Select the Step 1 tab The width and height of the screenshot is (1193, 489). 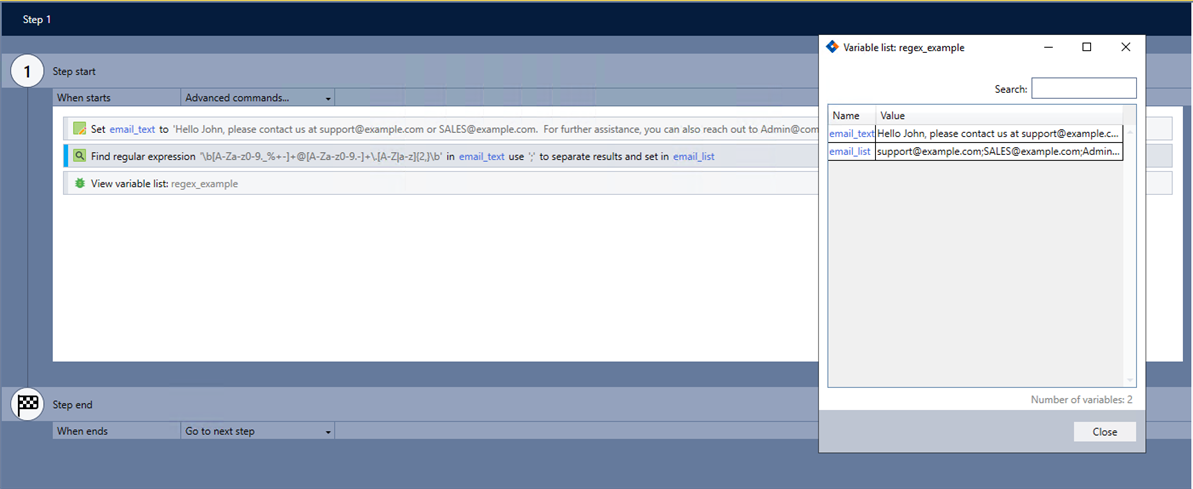point(37,20)
